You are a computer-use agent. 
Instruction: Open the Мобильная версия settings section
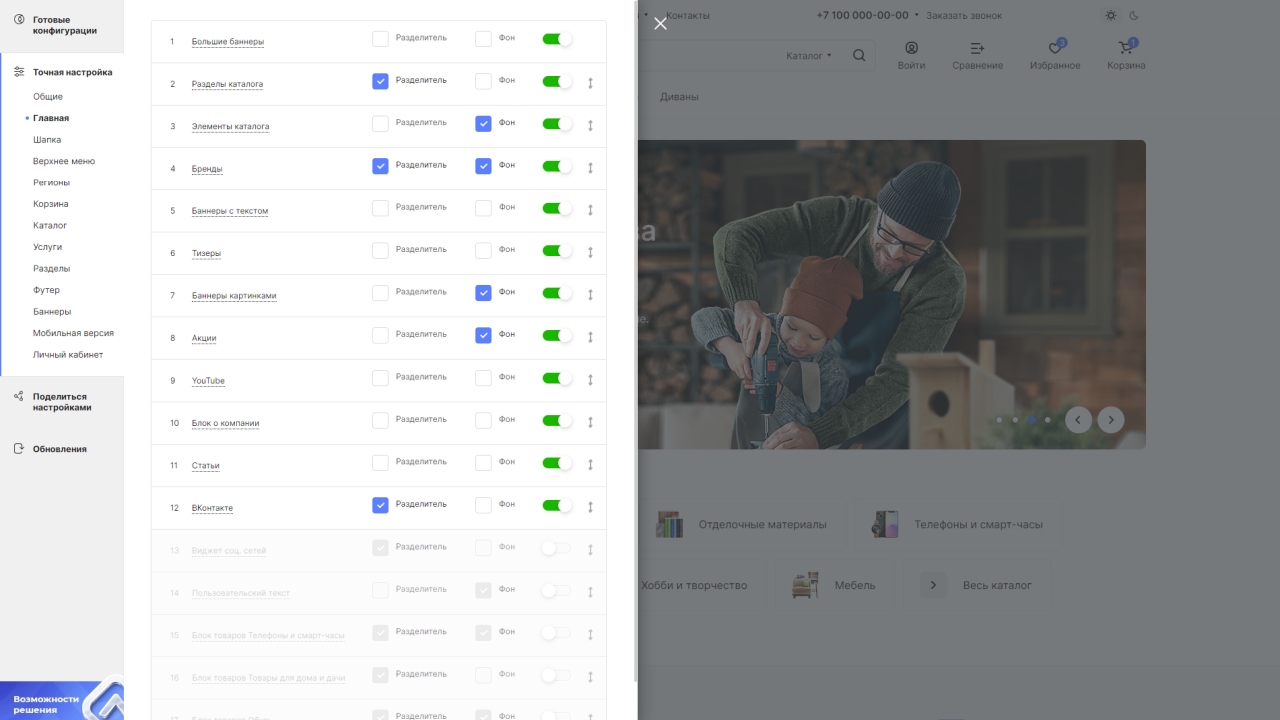click(73, 333)
